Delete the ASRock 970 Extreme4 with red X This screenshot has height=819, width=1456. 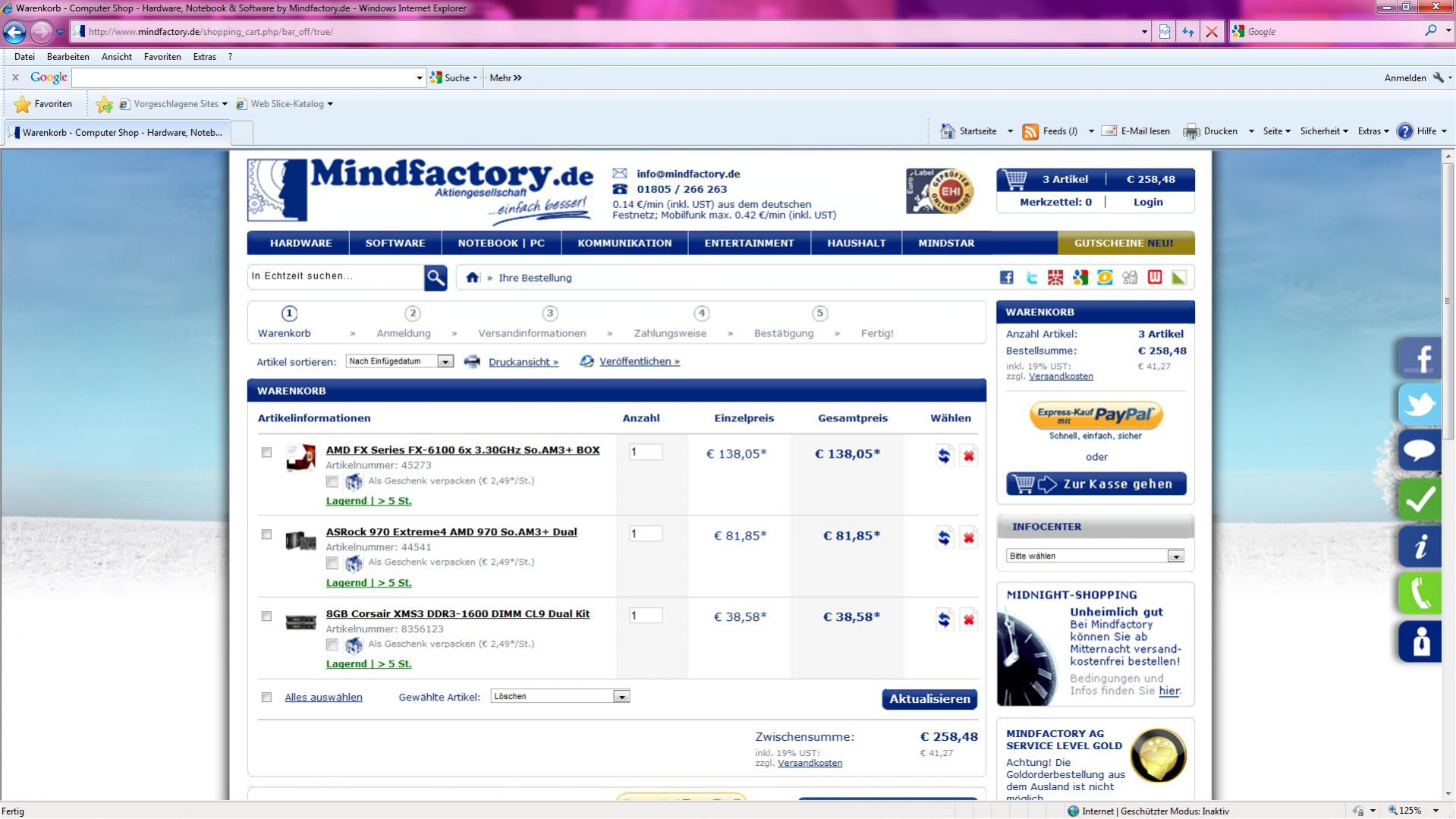point(968,538)
